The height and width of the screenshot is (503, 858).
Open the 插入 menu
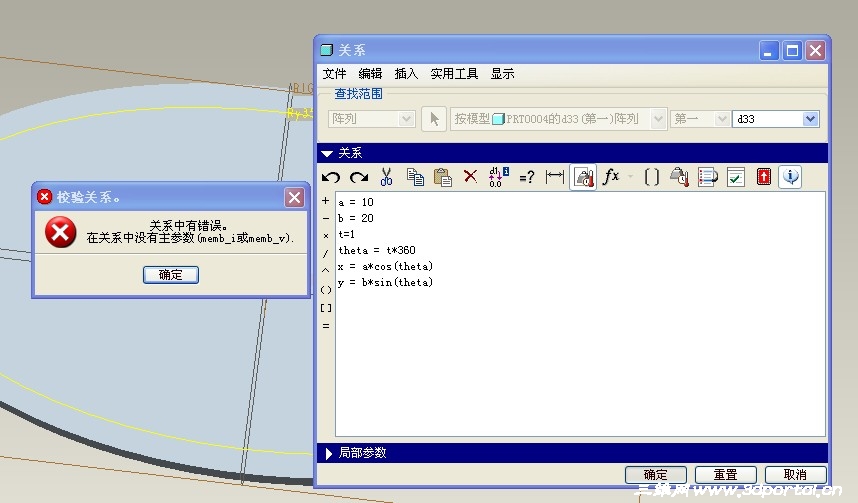[406, 74]
